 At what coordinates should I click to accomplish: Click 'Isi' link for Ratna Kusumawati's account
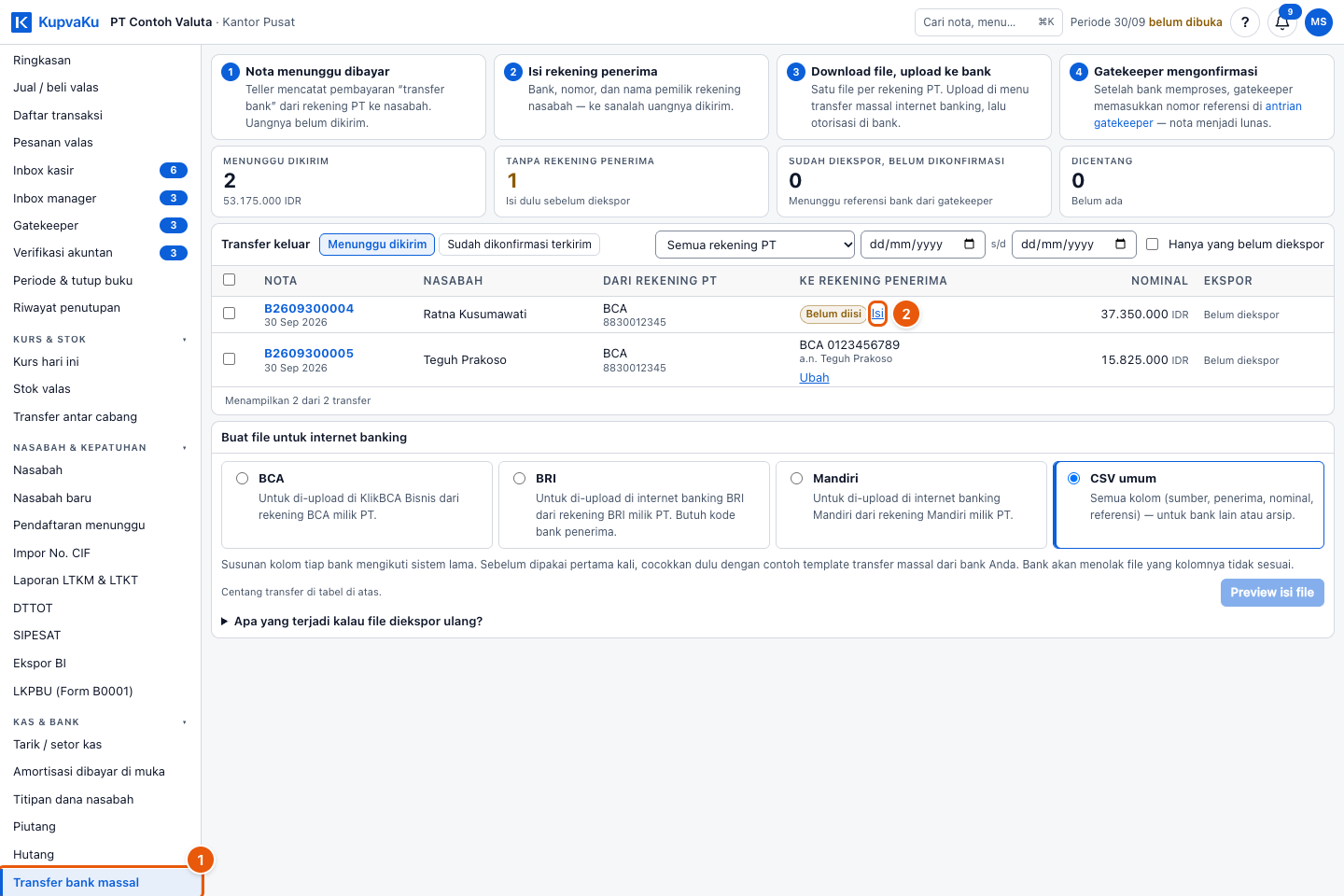click(x=877, y=315)
